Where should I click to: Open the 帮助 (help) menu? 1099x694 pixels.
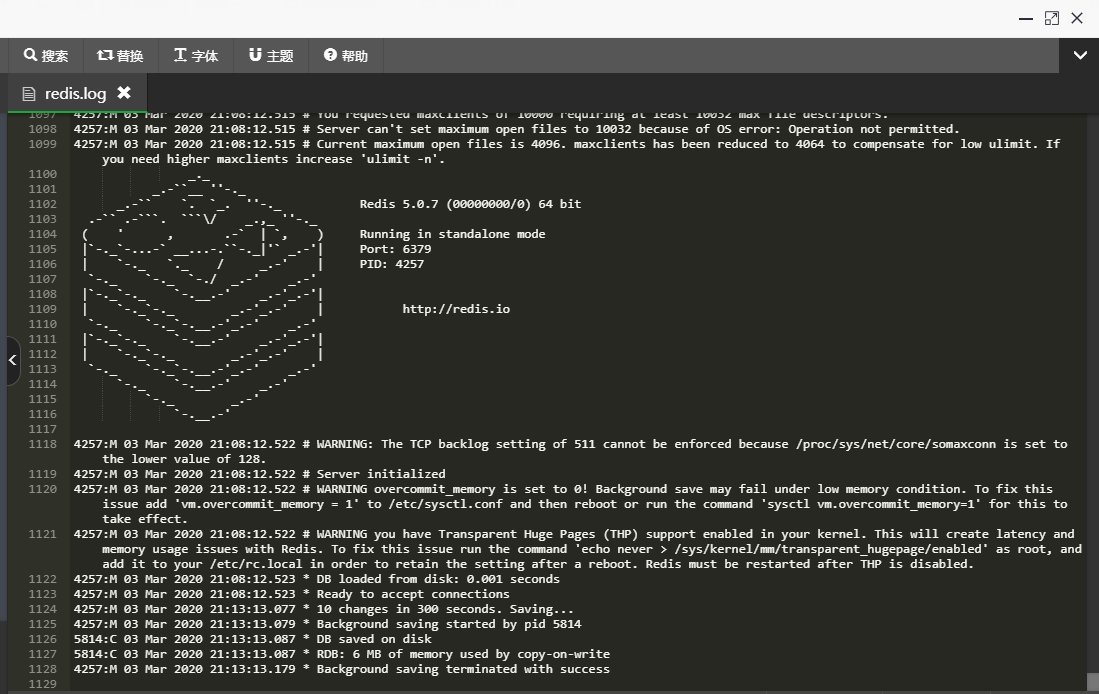pos(346,56)
